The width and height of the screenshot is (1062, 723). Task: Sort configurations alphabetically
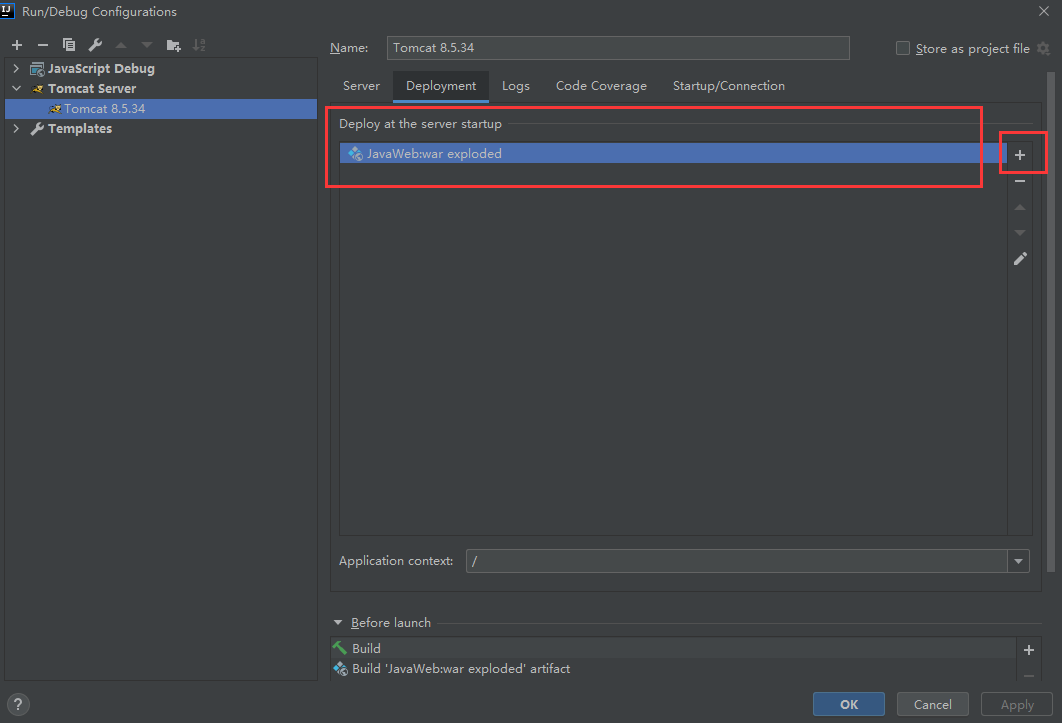coord(199,45)
